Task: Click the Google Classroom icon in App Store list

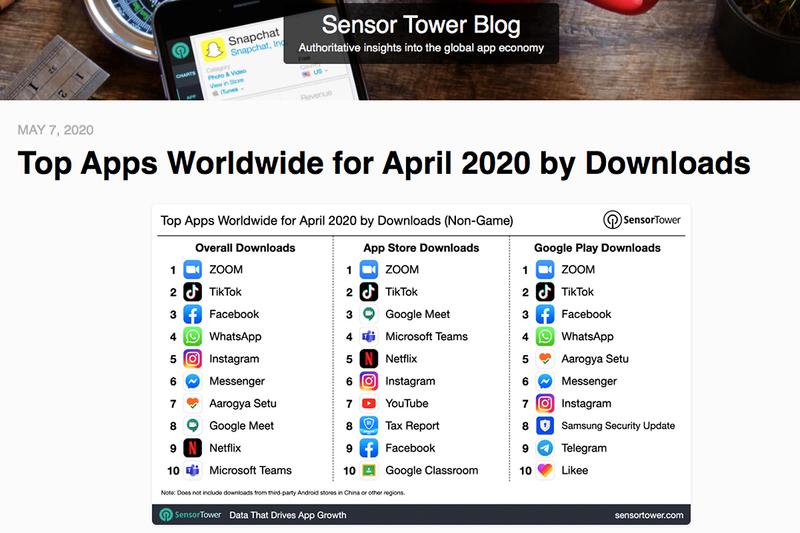Action: click(x=369, y=470)
